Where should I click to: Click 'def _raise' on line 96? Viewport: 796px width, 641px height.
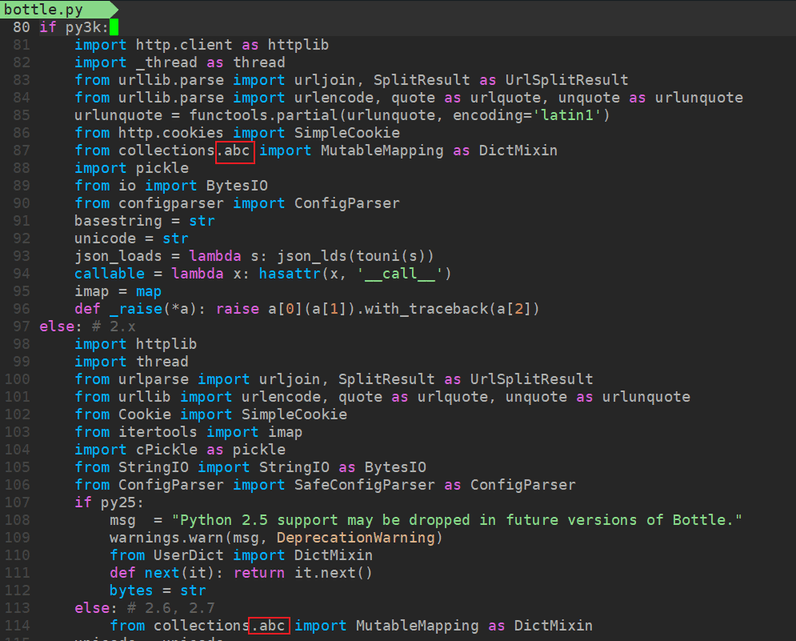click(x=118, y=309)
